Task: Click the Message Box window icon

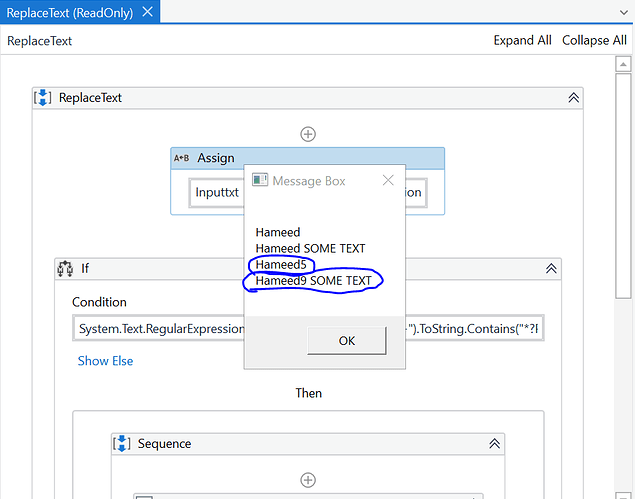Action: [x=259, y=181]
